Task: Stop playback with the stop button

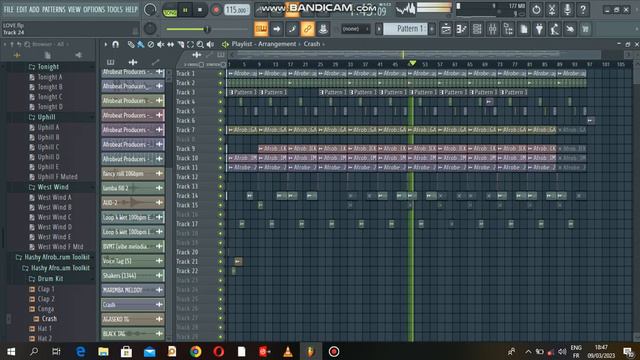Action: coord(200,10)
